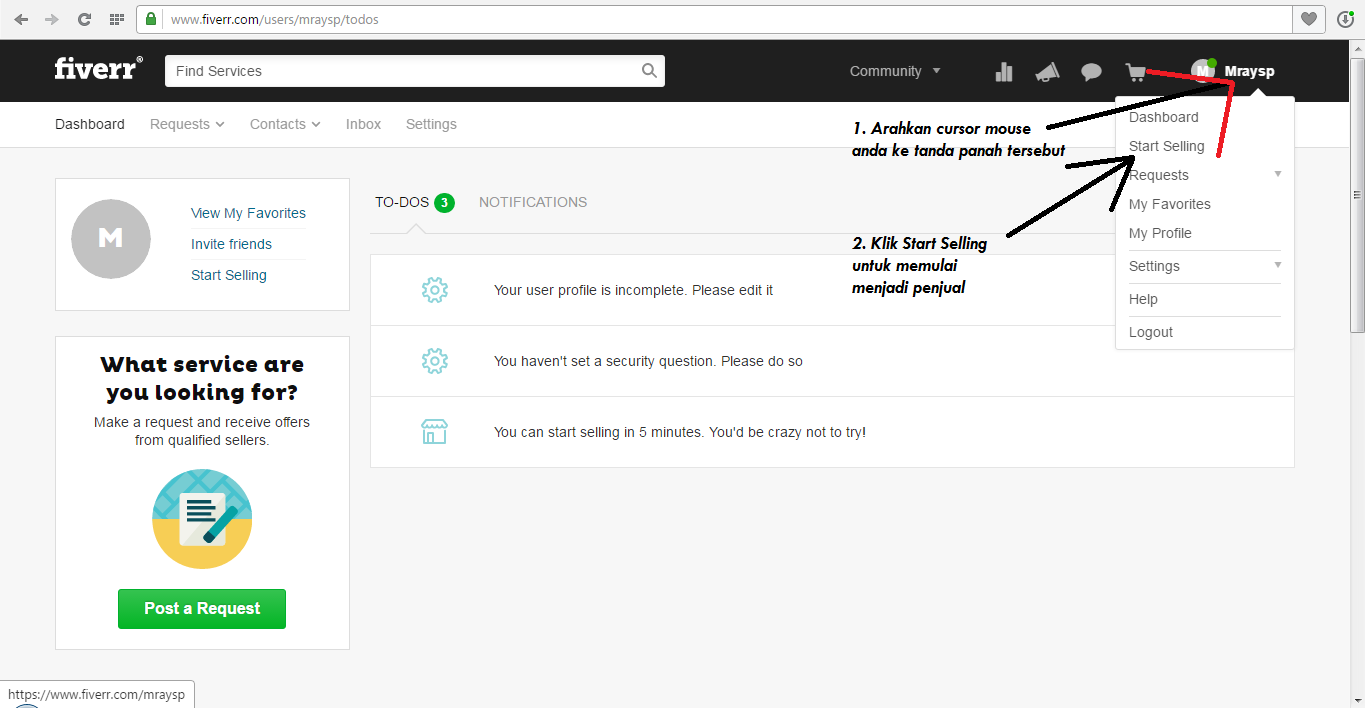Select Start Selling in the user menu
1365x708 pixels.
1166,146
